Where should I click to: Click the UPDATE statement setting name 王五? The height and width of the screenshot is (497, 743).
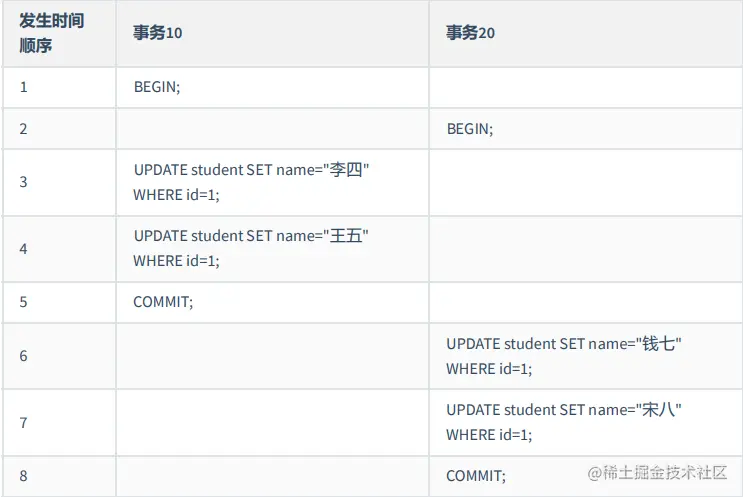(x=252, y=248)
